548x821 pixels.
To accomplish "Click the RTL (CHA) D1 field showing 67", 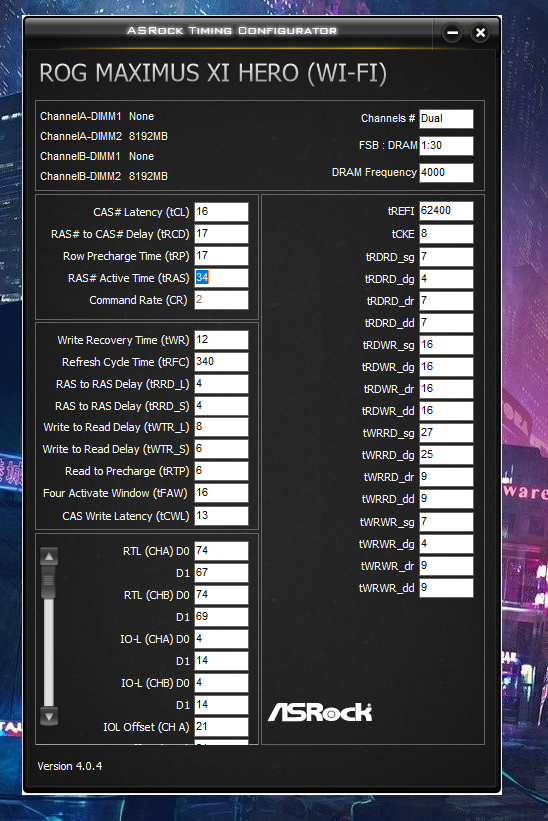I will coord(221,573).
